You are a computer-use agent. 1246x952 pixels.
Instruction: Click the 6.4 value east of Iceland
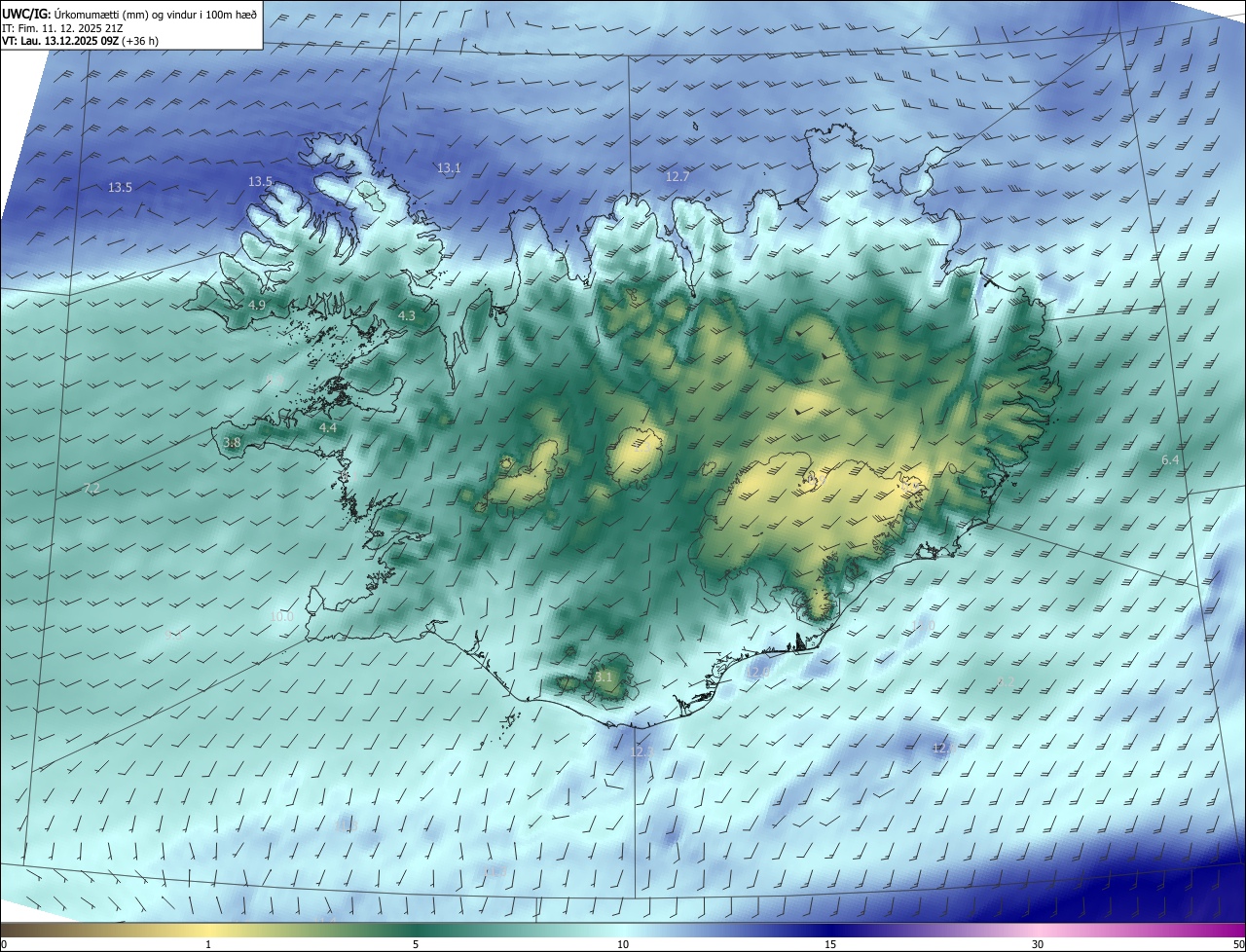1170,460
